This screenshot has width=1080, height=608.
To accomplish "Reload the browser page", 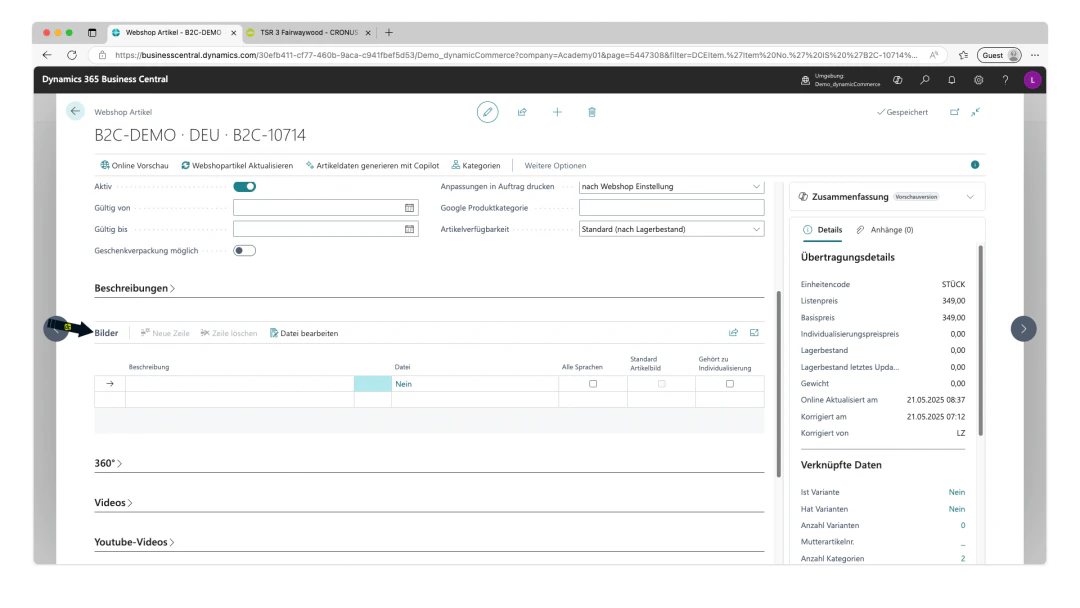I will coord(72,55).
